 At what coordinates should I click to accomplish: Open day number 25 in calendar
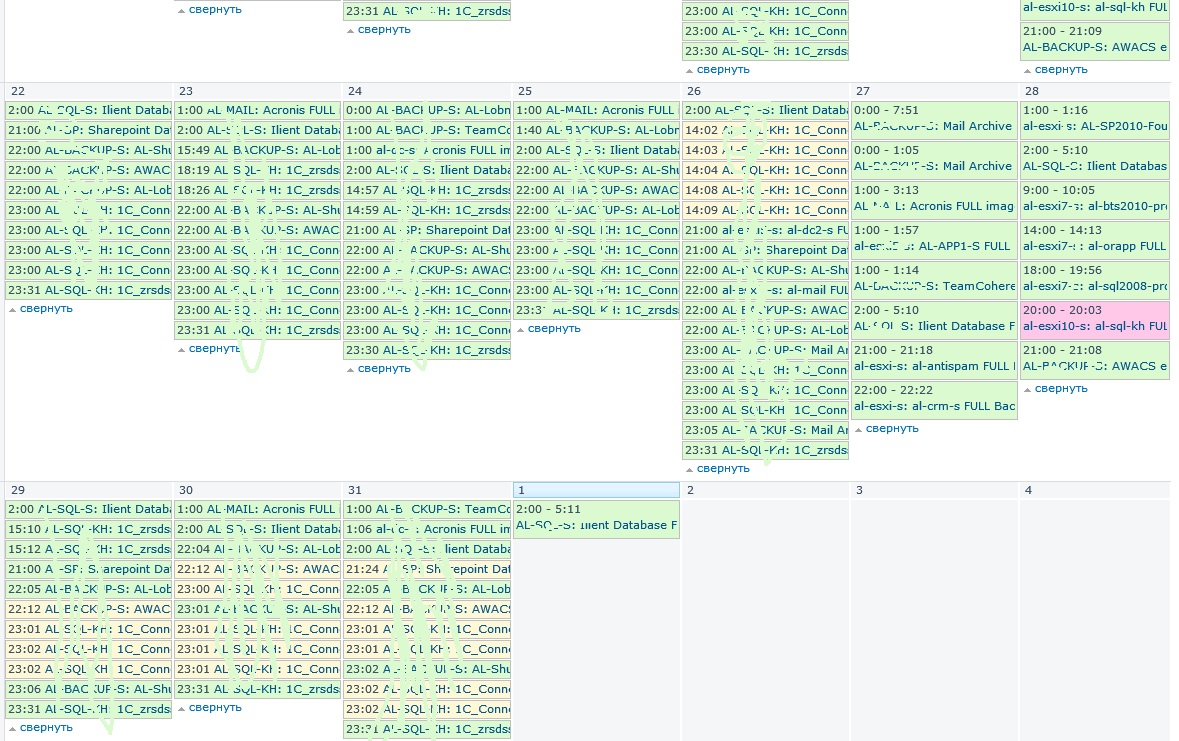(525, 91)
